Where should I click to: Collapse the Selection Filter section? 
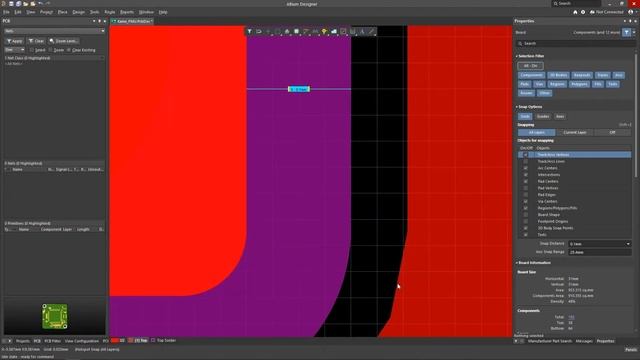[517, 56]
